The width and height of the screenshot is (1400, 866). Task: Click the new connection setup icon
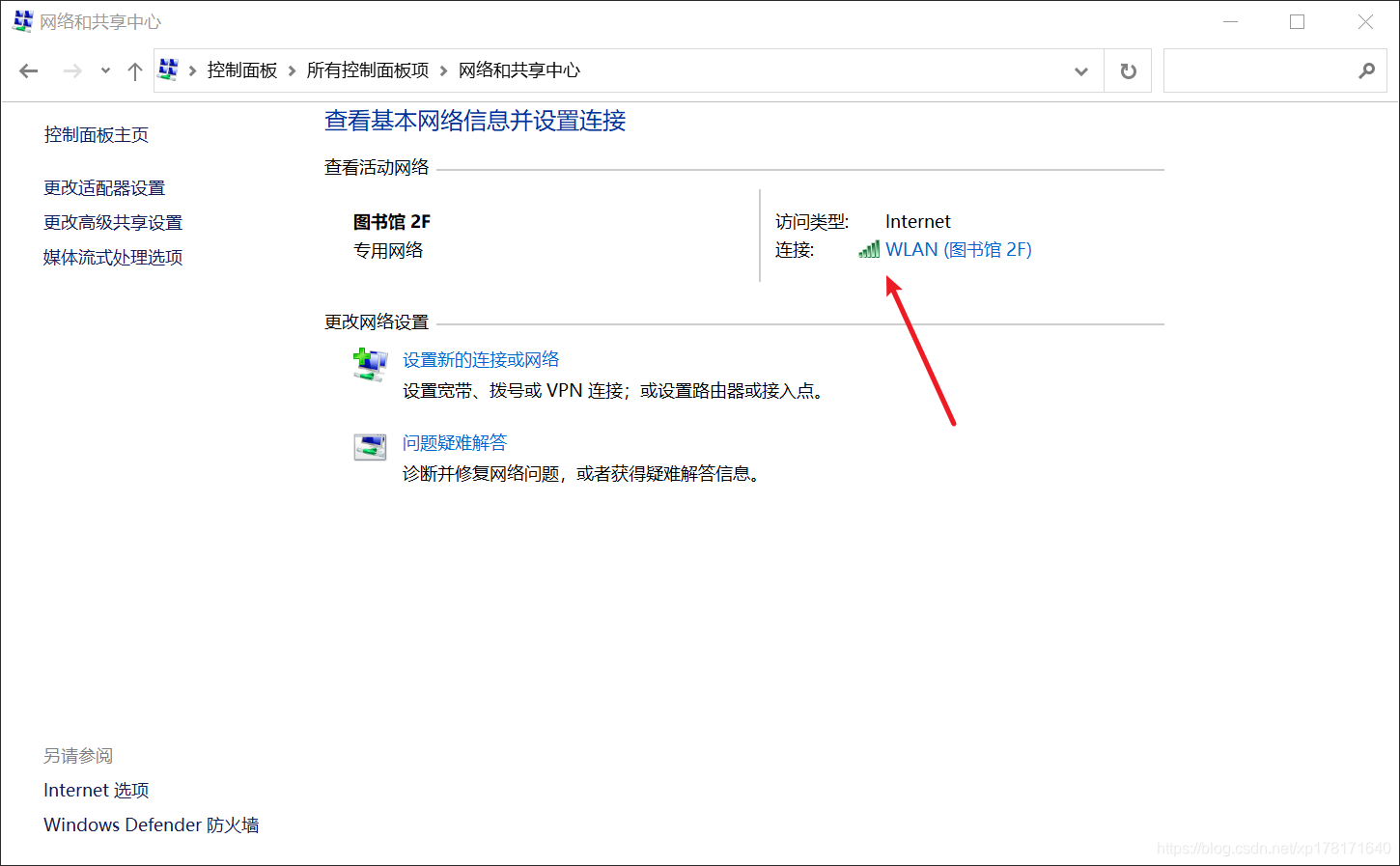370,365
